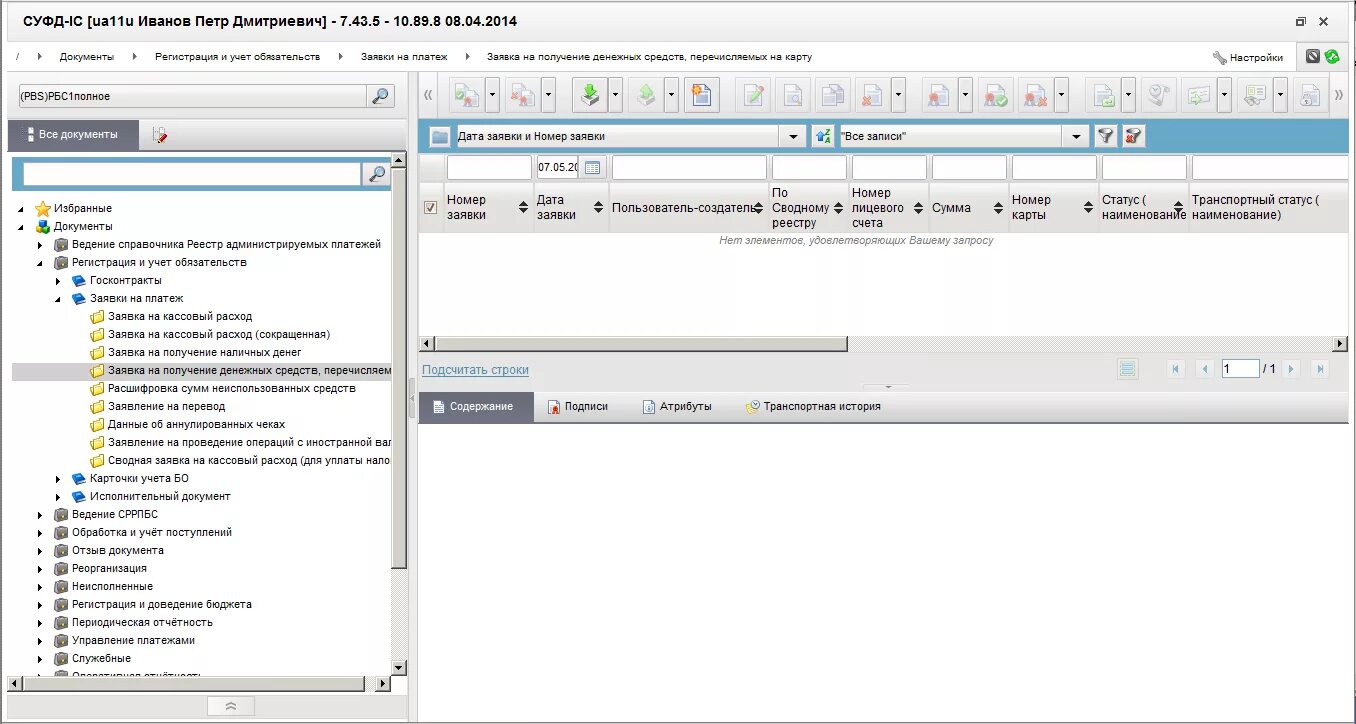This screenshot has height=724, width=1356.
Task: Click the dark square icon next to Настройки
Action: tap(1313, 57)
